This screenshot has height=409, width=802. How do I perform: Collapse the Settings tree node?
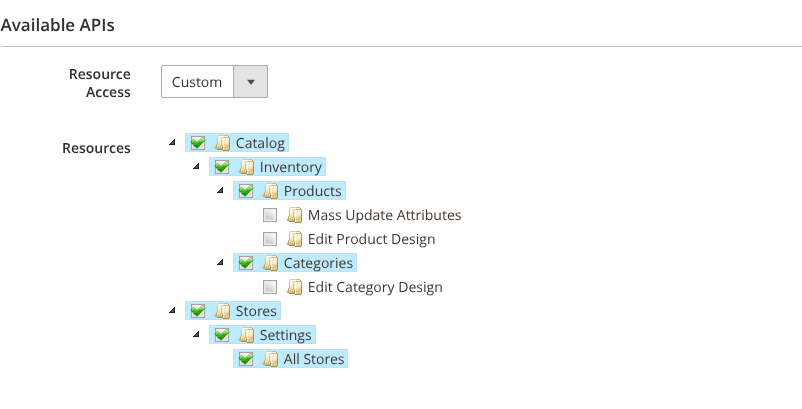(196, 334)
